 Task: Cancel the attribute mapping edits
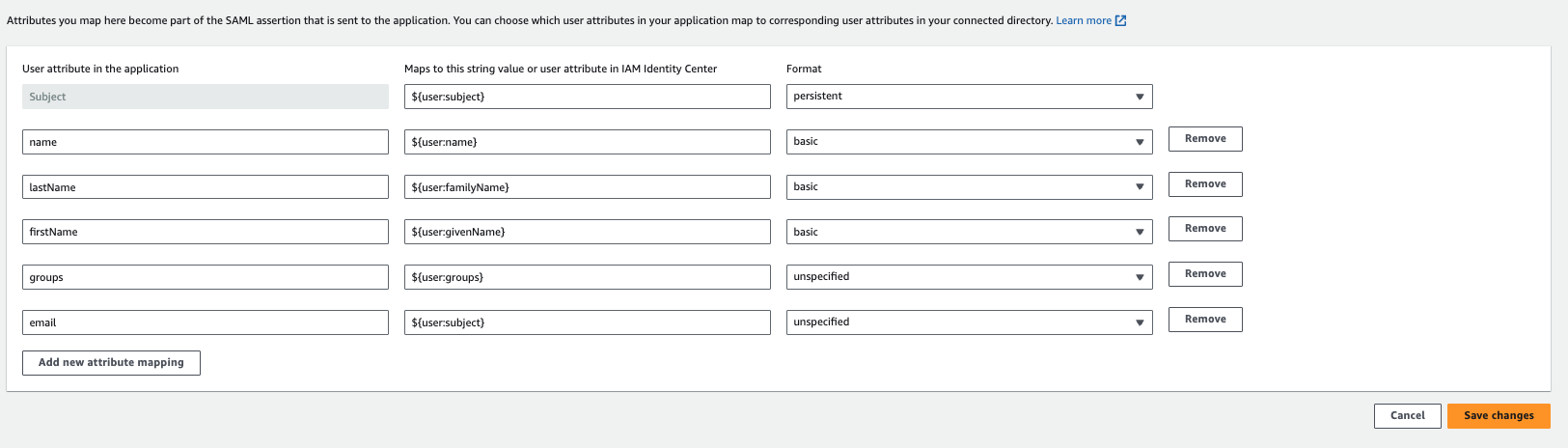[1407, 416]
